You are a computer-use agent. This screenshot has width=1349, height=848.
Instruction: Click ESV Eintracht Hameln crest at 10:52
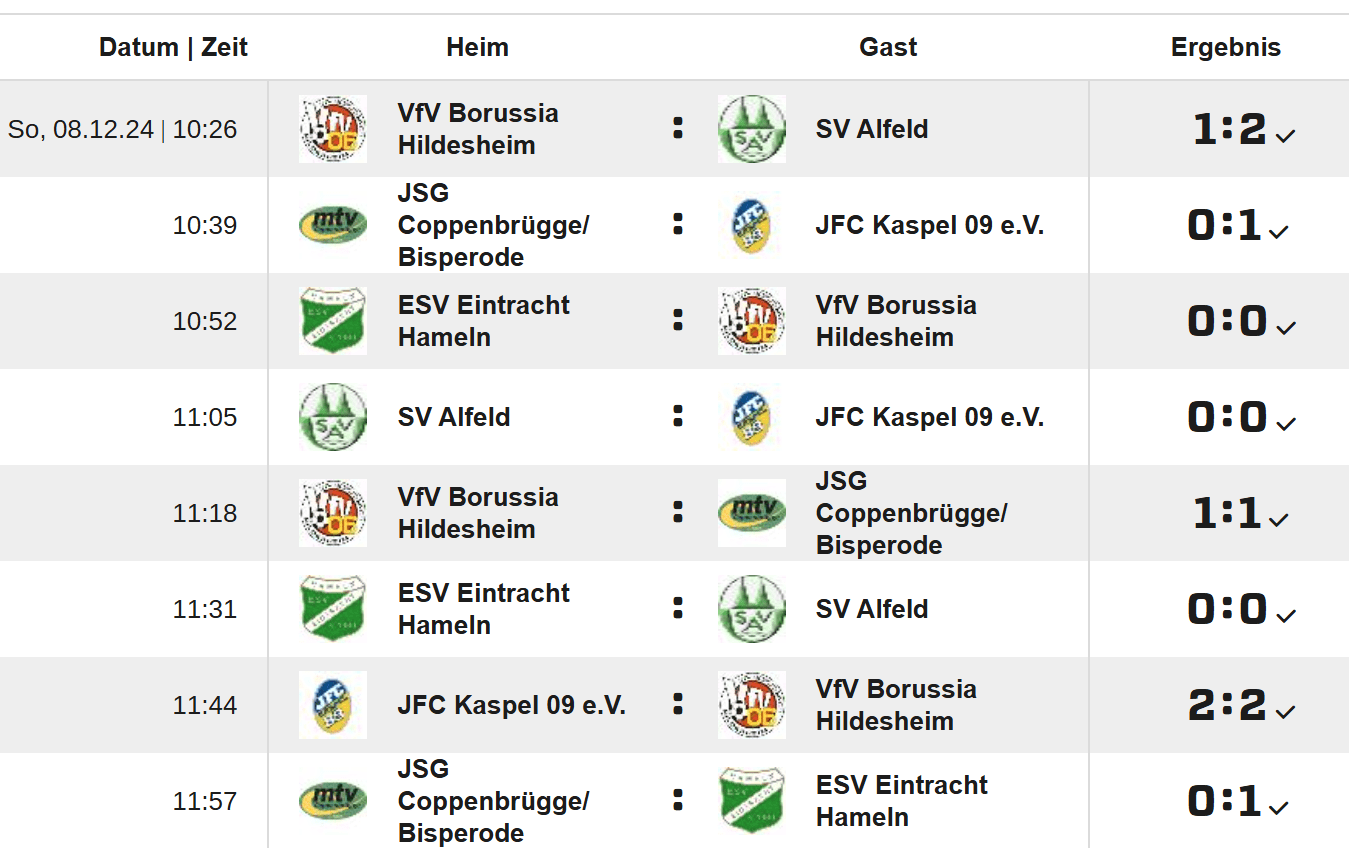[x=333, y=321]
